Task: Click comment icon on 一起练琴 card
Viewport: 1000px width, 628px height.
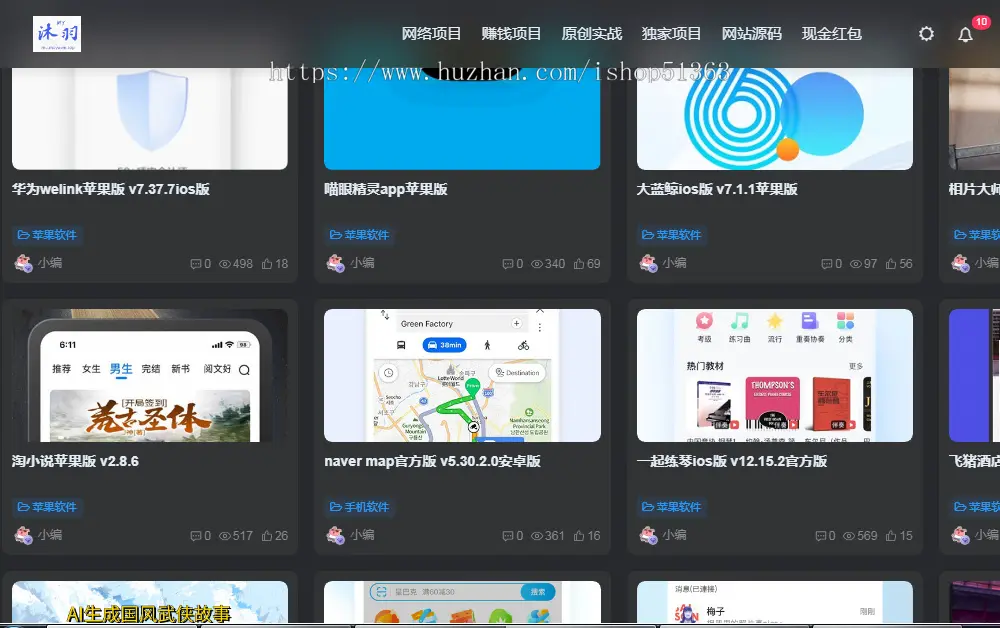Action: [x=821, y=536]
